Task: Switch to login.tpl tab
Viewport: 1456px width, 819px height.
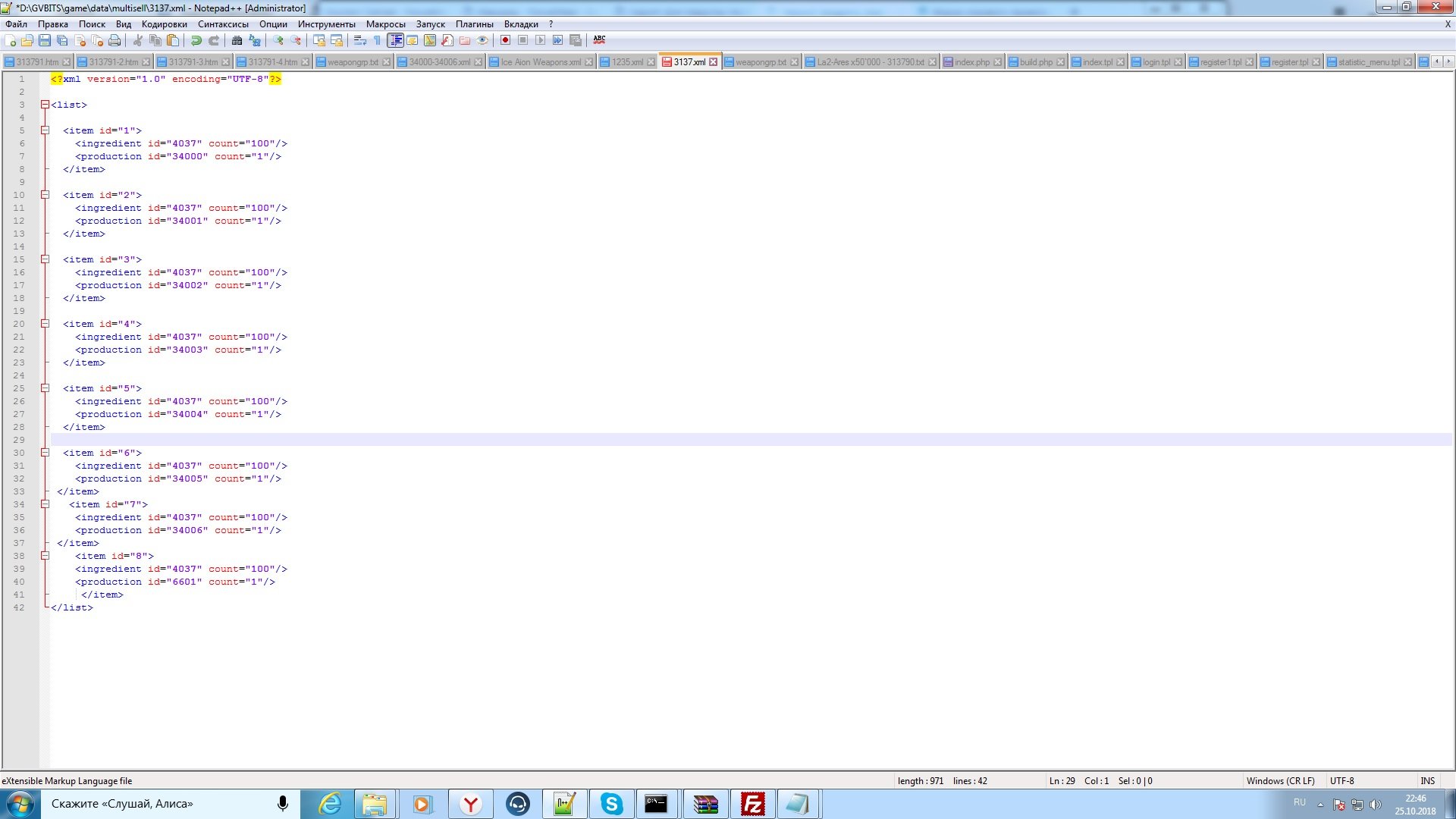Action: tap(1156, 62)
